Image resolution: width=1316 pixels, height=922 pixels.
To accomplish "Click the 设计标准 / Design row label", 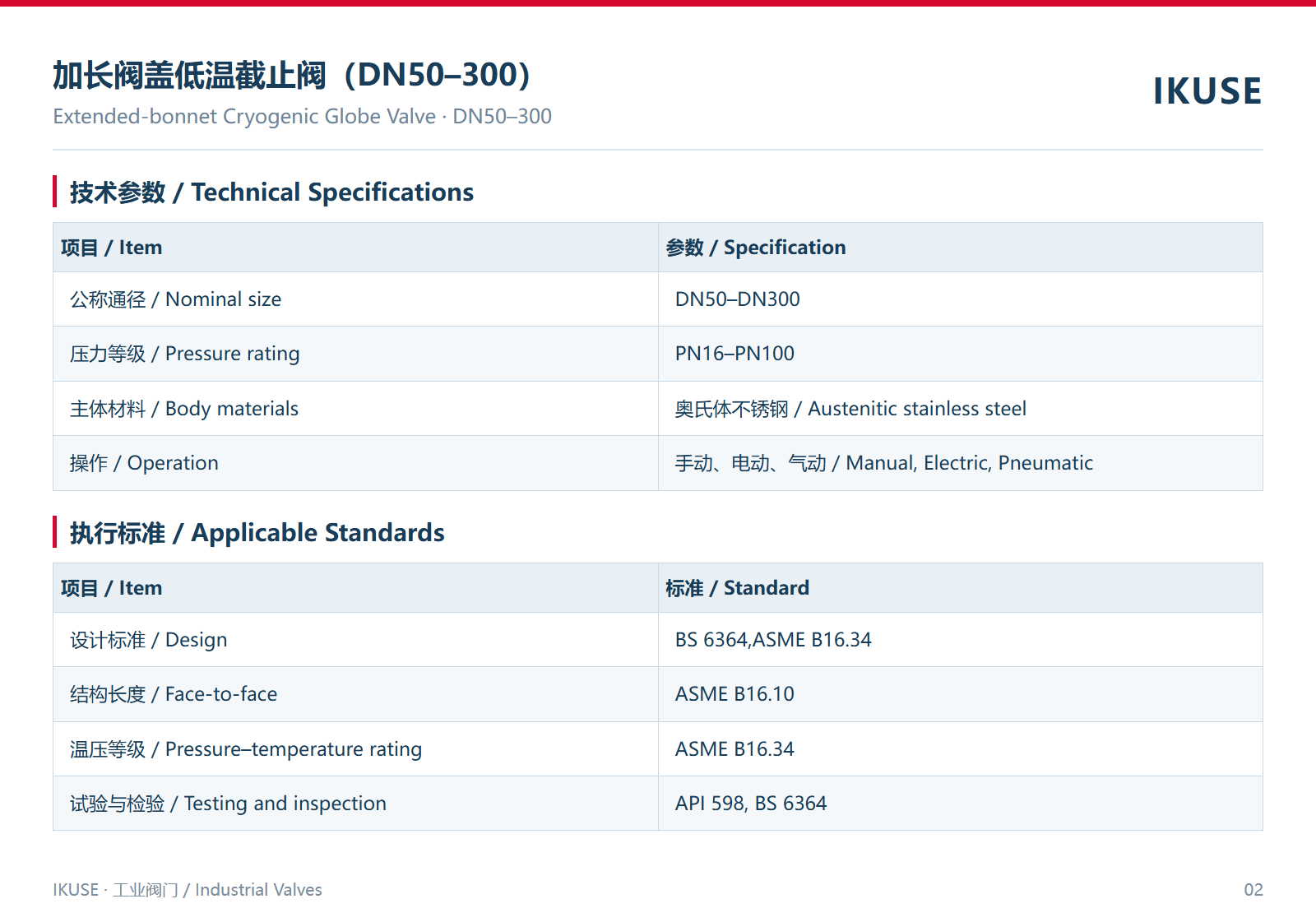I will (148, 640).
